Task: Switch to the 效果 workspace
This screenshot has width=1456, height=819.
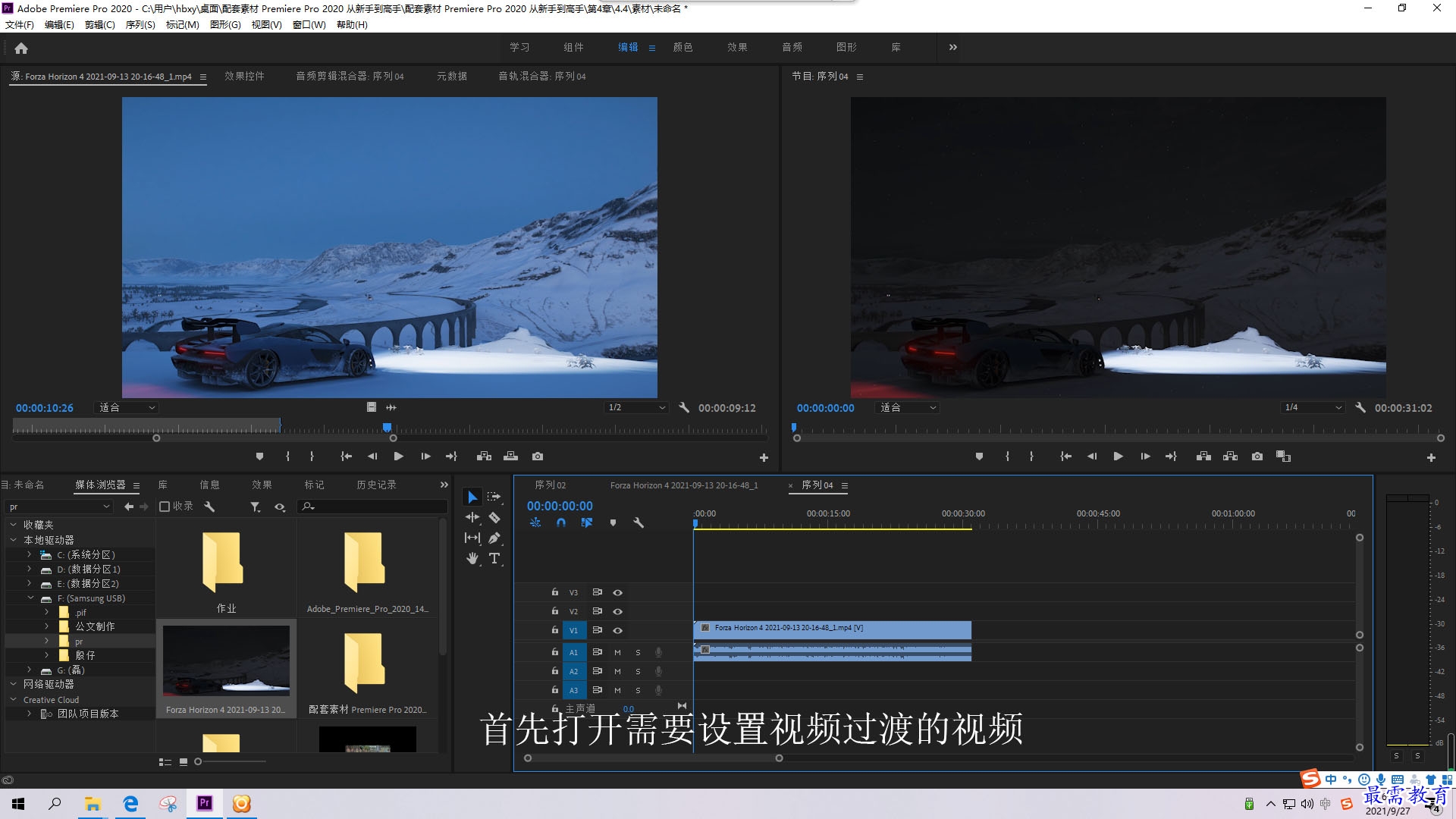Action: [737, 47]
